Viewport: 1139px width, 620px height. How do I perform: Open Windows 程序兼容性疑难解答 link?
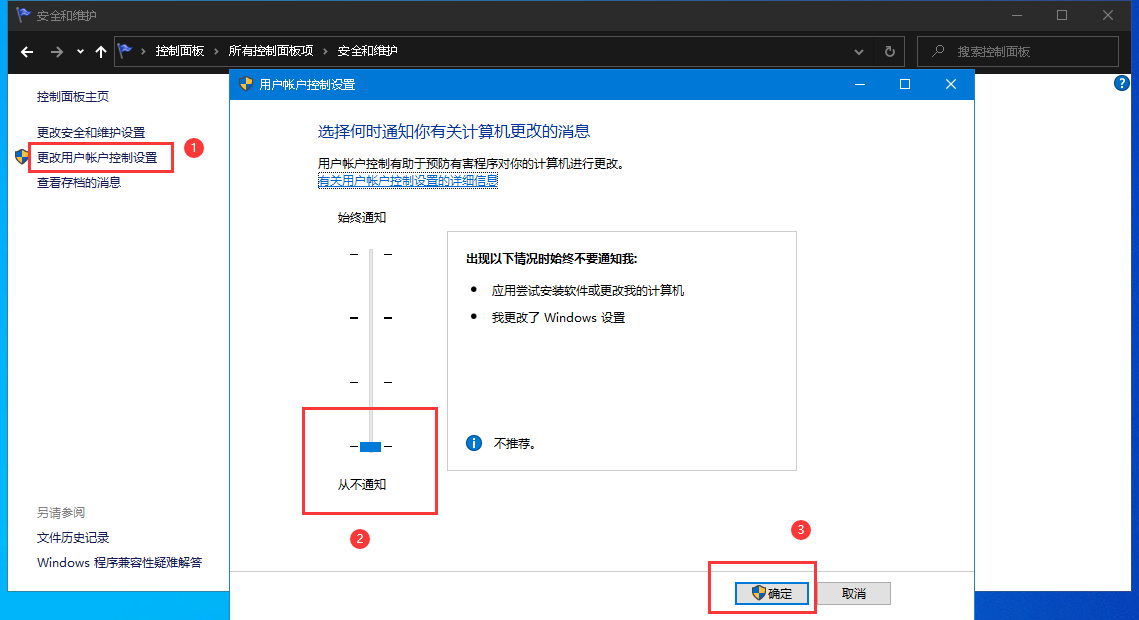(x=119, y=563)
